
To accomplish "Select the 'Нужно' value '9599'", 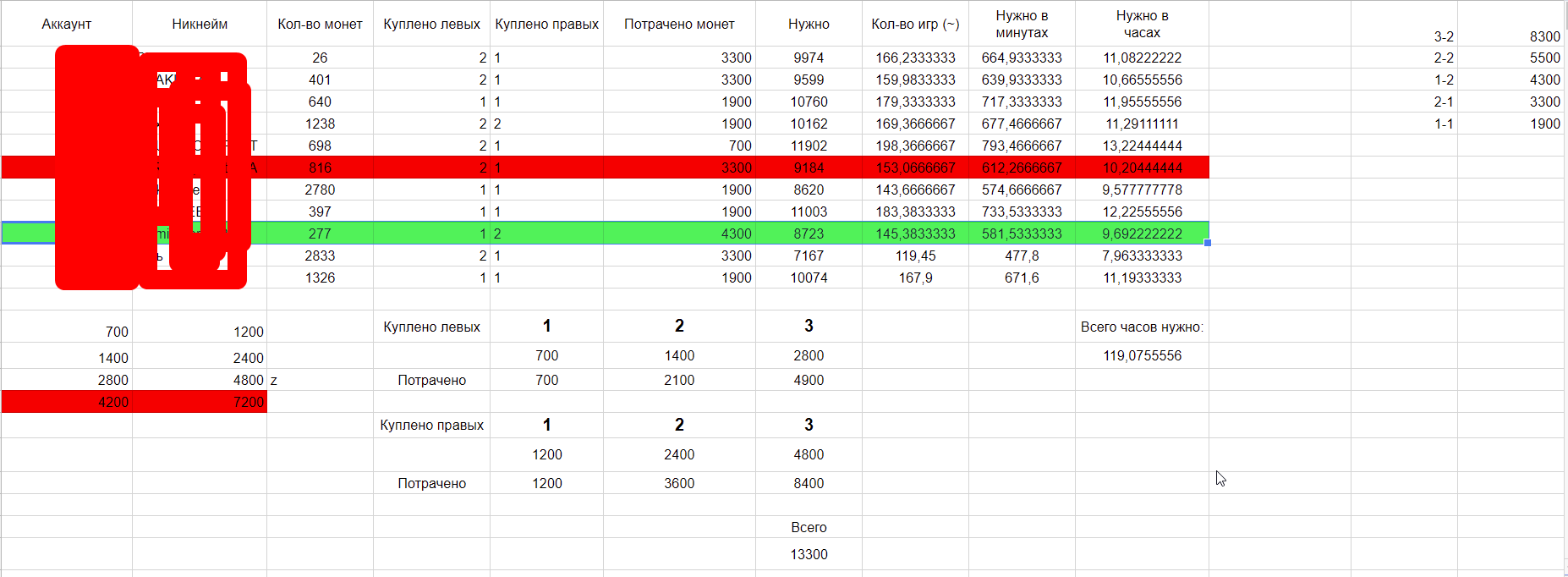I will point(809,80).
